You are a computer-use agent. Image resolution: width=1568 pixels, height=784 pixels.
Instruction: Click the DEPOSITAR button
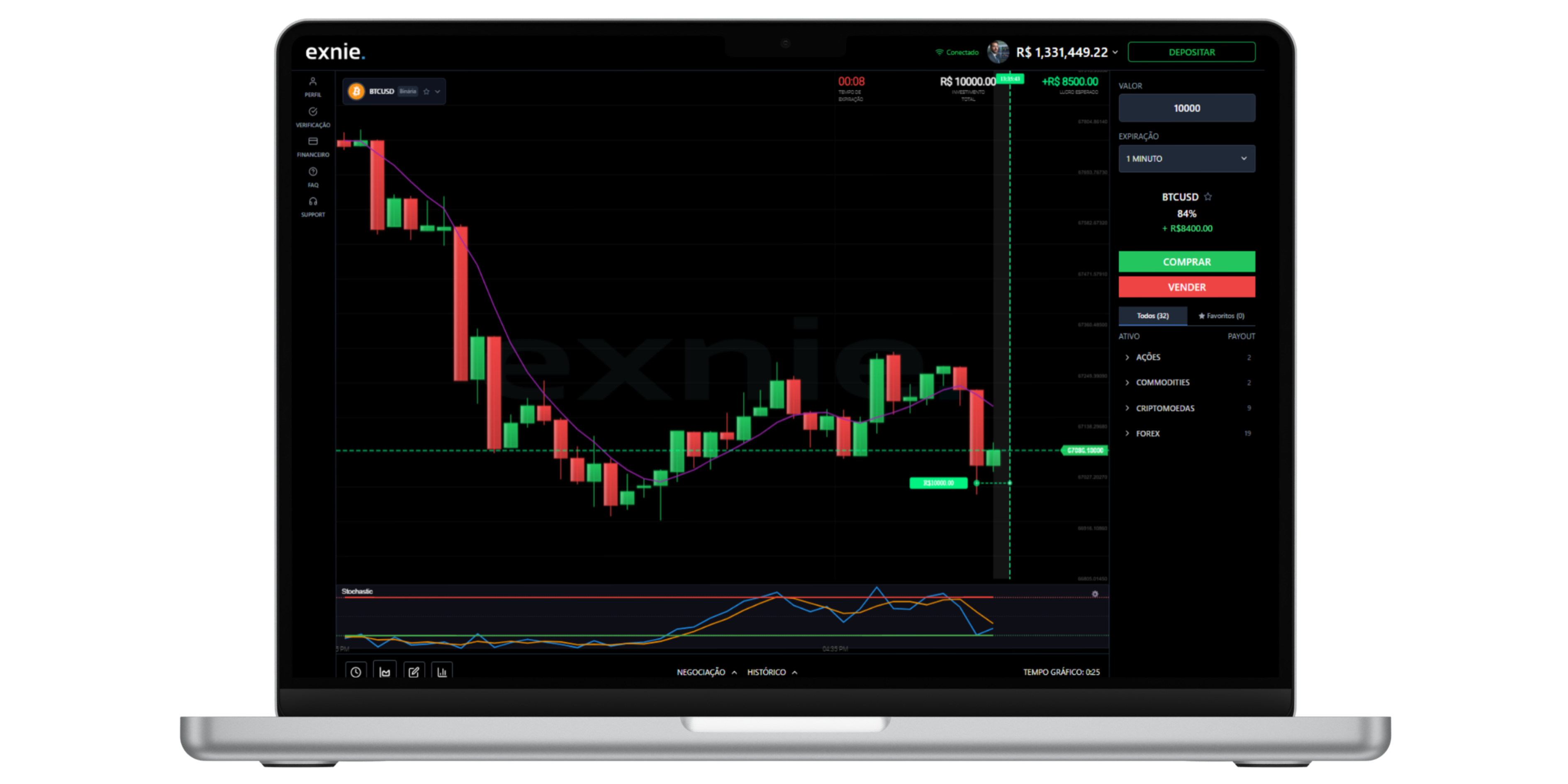pos(1191,52)
